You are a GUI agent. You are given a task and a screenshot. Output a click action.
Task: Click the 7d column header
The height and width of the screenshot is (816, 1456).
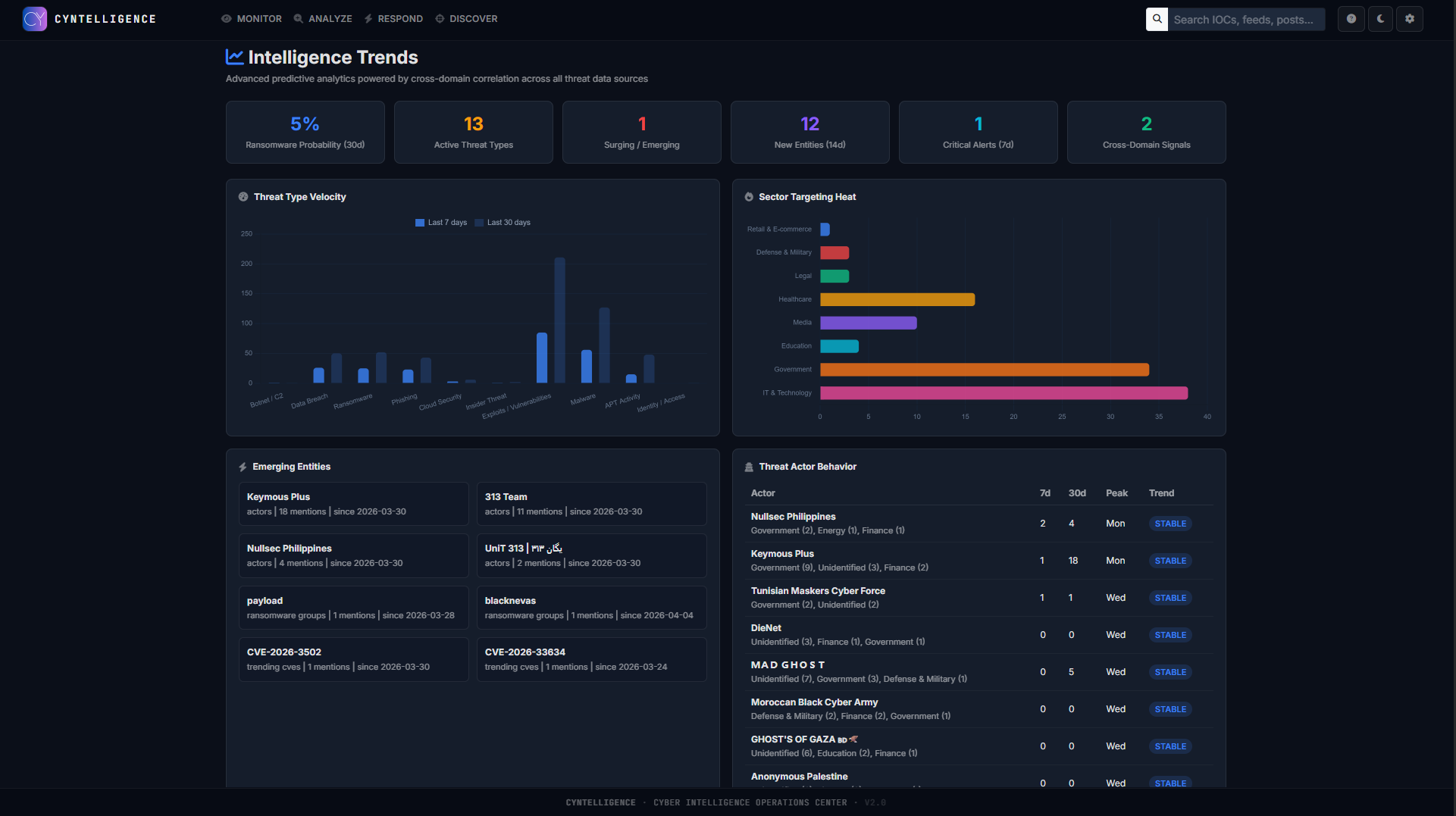(1044, 493)
